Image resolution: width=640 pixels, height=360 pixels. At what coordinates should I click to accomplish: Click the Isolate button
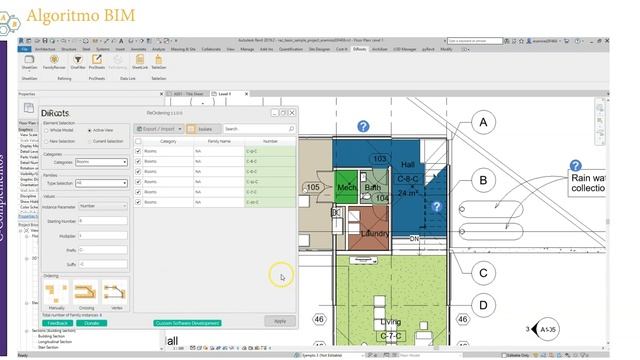(204, 129)
